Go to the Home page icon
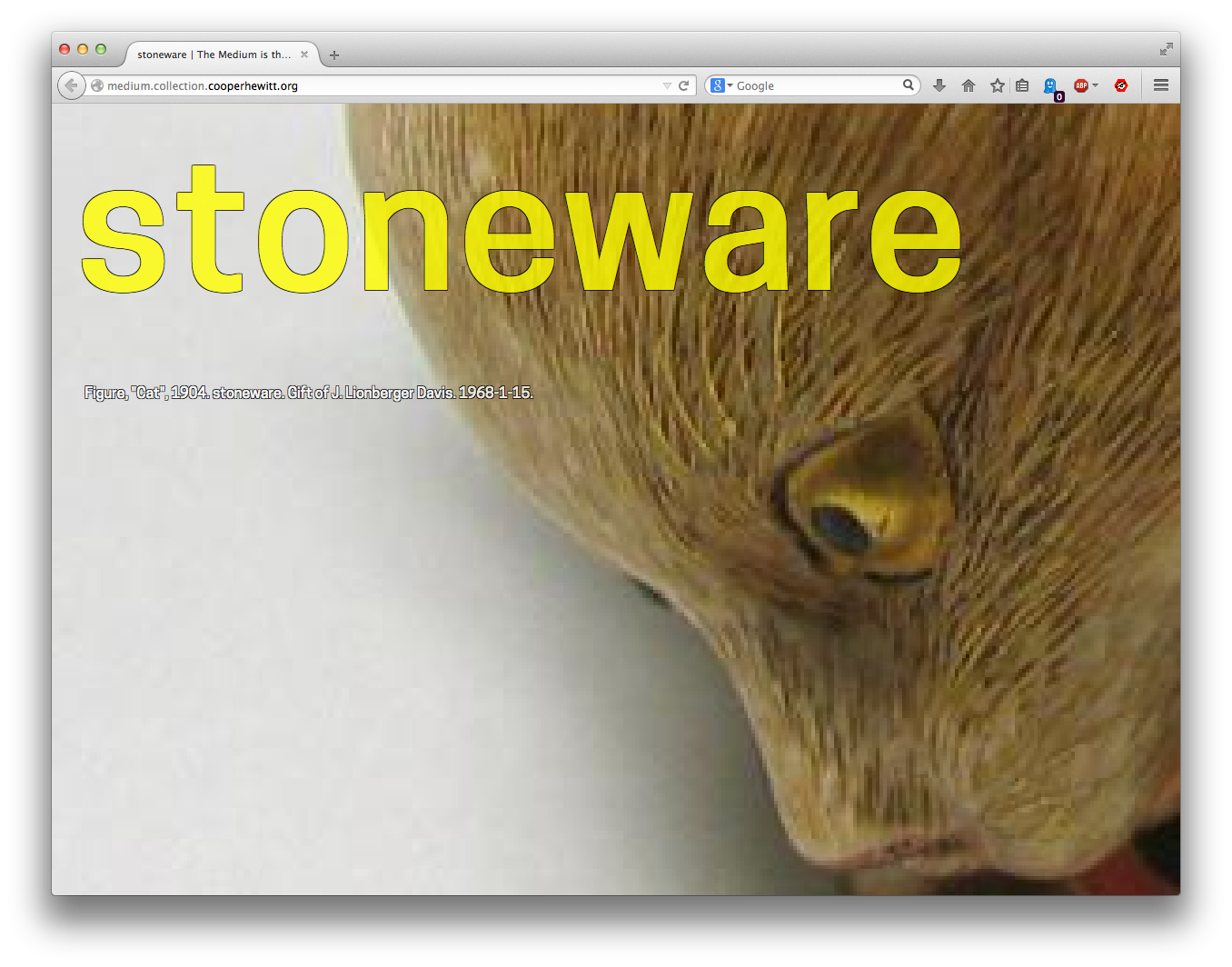 [x=969, y=85]
